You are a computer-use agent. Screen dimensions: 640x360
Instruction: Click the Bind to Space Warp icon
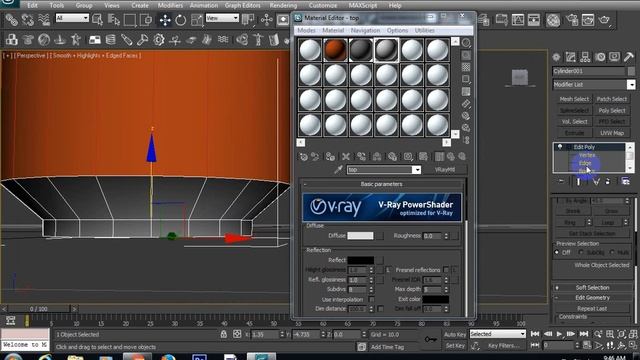click(x=44, y=19)
